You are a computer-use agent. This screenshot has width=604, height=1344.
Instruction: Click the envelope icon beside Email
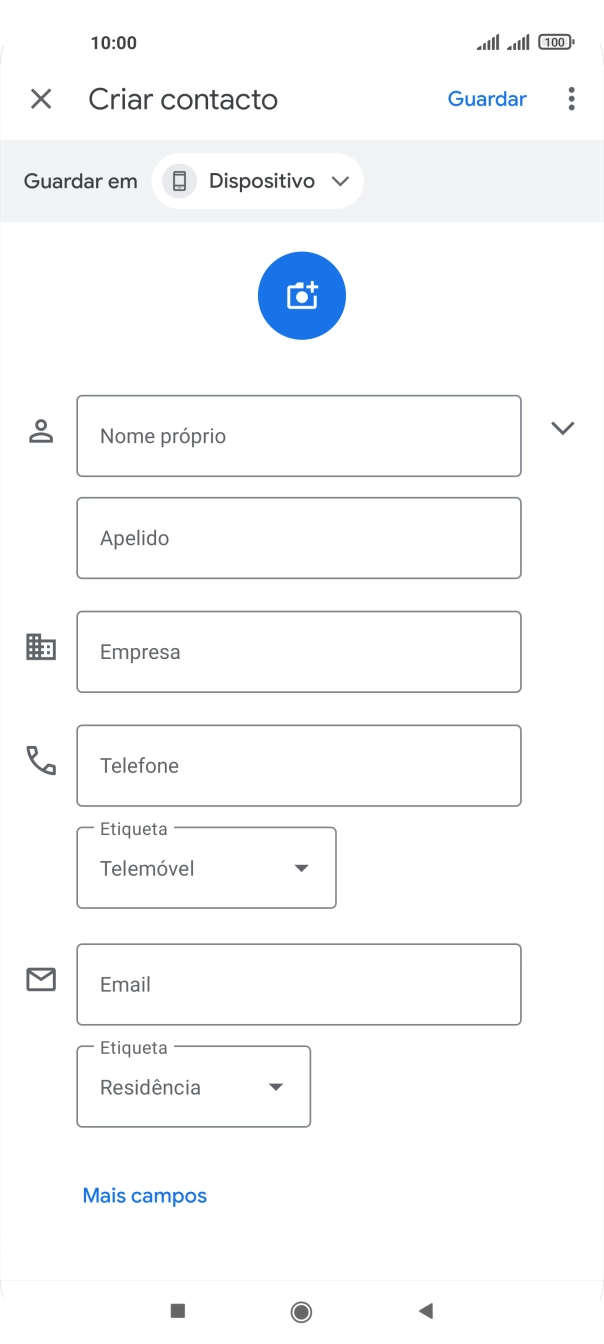40,979
